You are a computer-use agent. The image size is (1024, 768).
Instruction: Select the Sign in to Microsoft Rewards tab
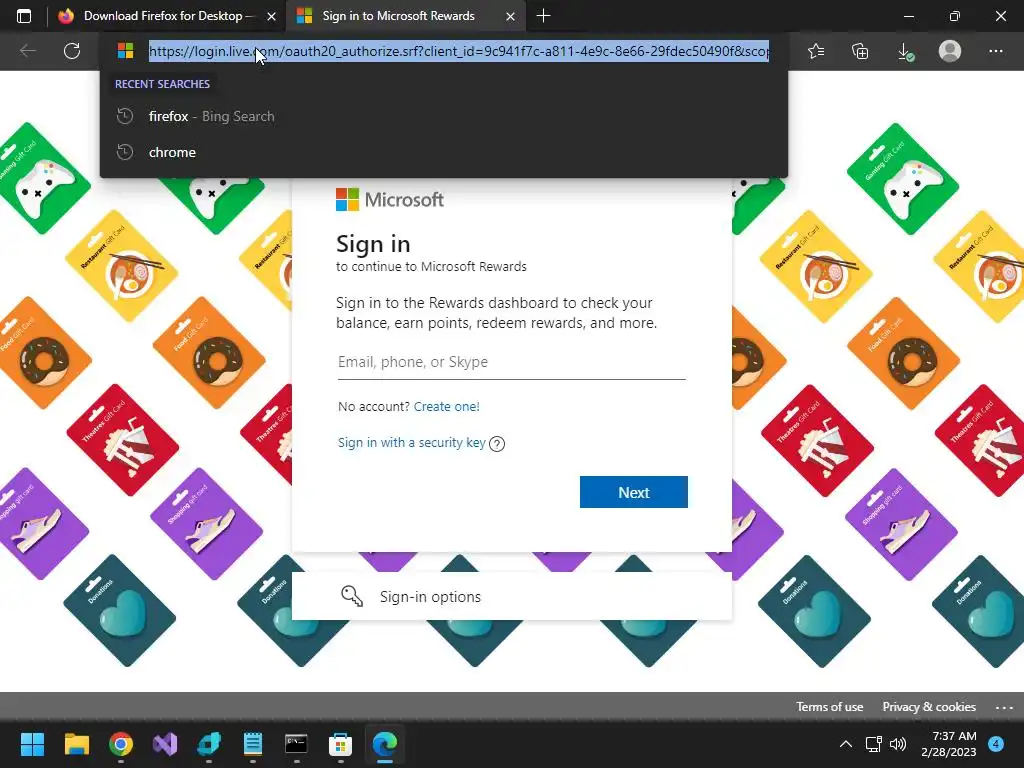[406, 16]
